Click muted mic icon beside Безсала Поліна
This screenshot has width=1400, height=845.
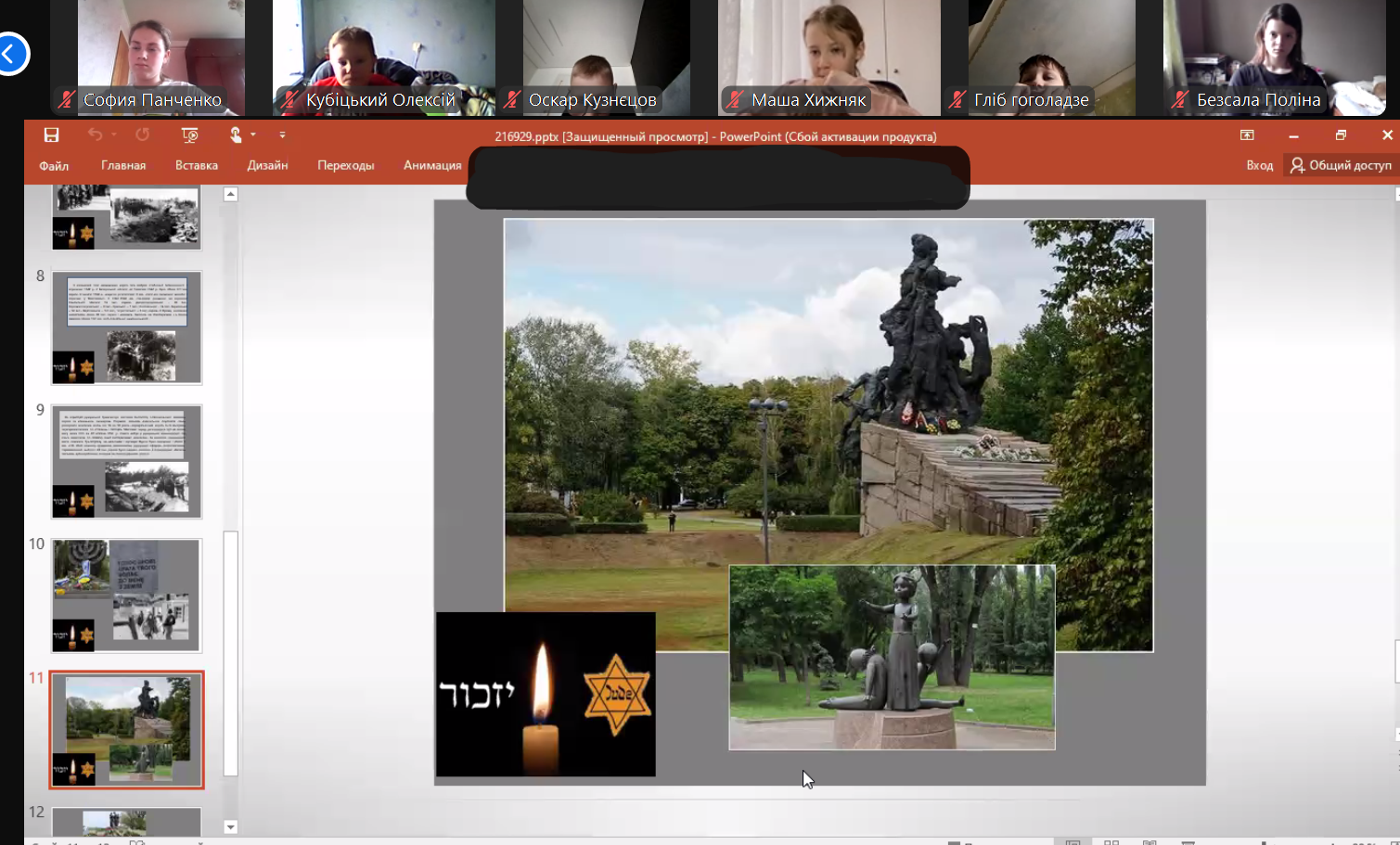1180,99
